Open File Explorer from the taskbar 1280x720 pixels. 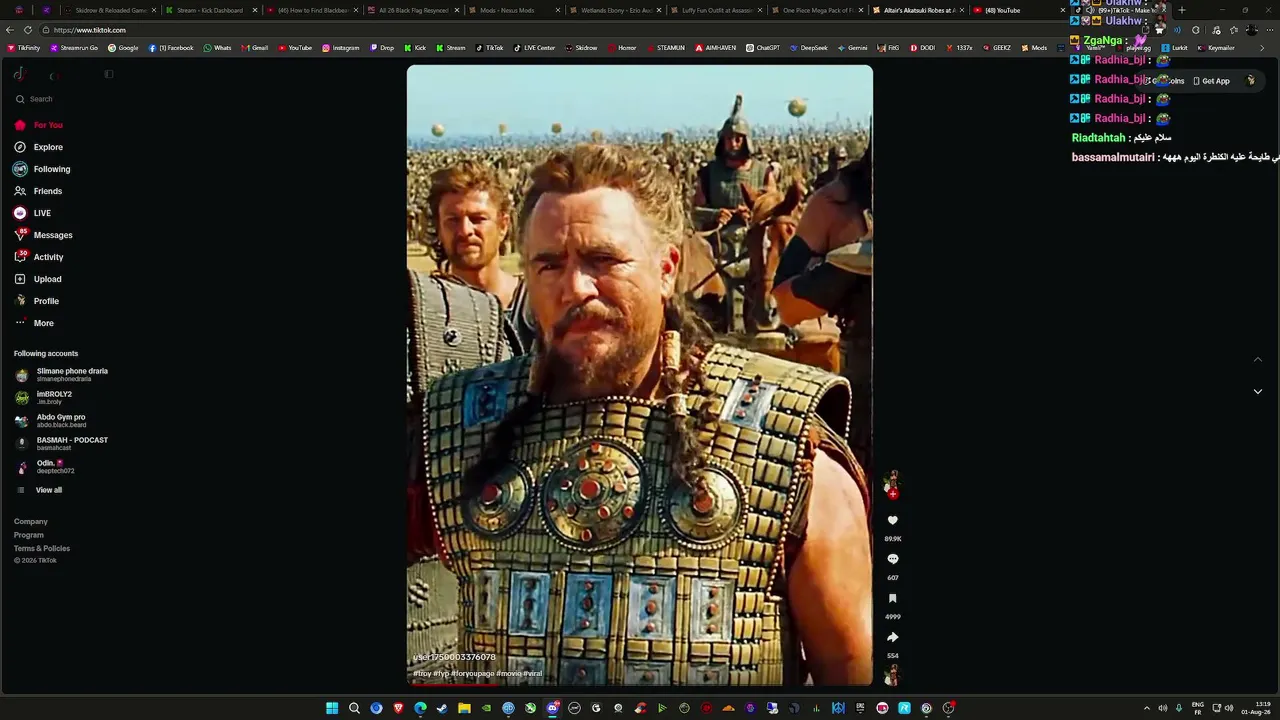coord(464,708)
